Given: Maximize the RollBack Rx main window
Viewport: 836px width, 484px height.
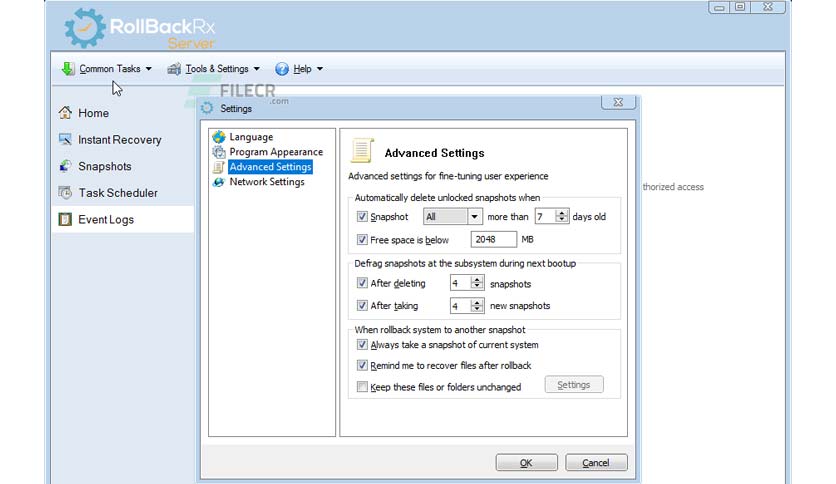Looking at the screenshot, I should (740, 7).
